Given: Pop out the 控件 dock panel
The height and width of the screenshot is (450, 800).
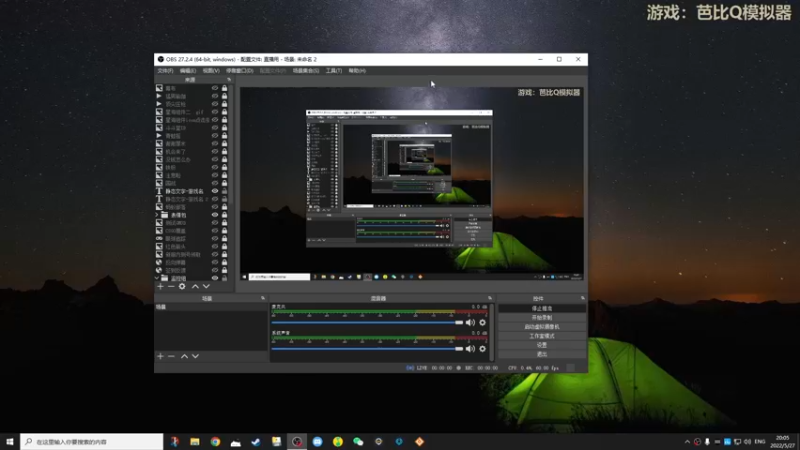Looking at the screenshot, I should pos(583,298).
